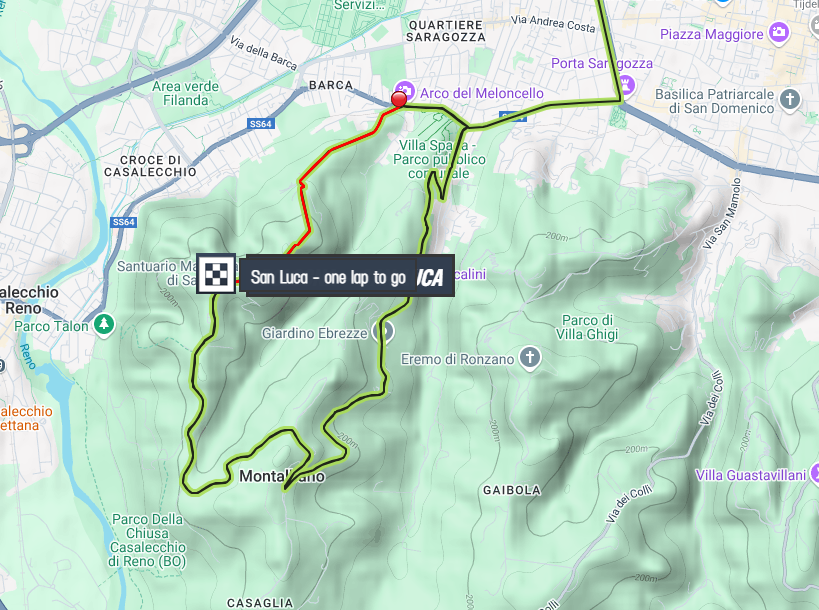
Task: Click the Arco del Meloncello camera icon
Action: (x=405, y=91)
